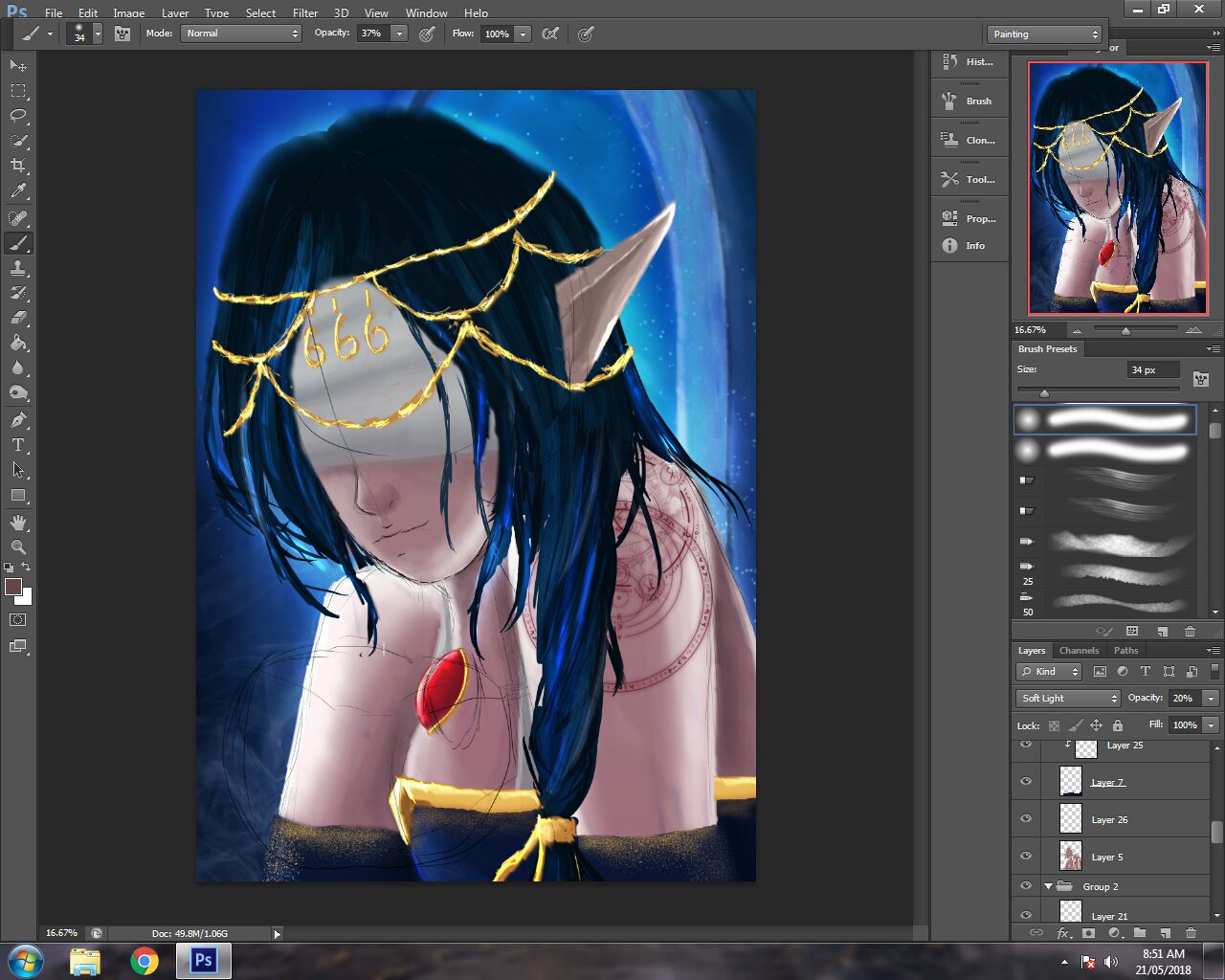This screenshot has height=980, width=1225.
Task: Collapse the Group 2 layer folder
Action: coord(1048,886)
